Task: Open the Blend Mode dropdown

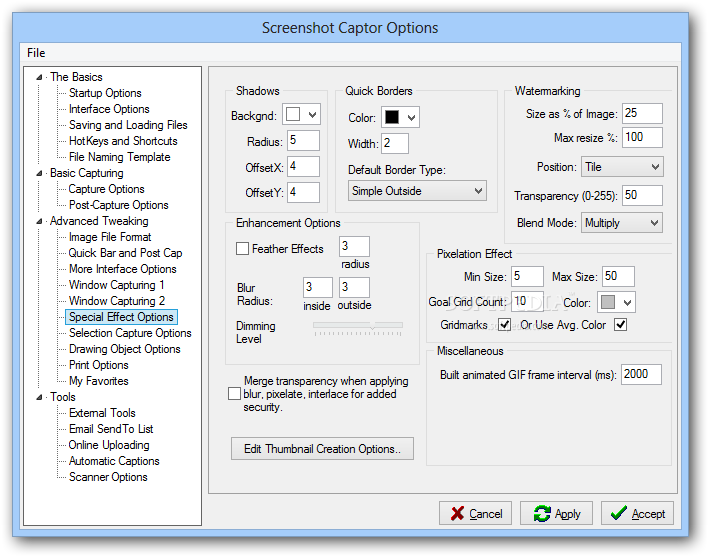Action: click(622, 222)
